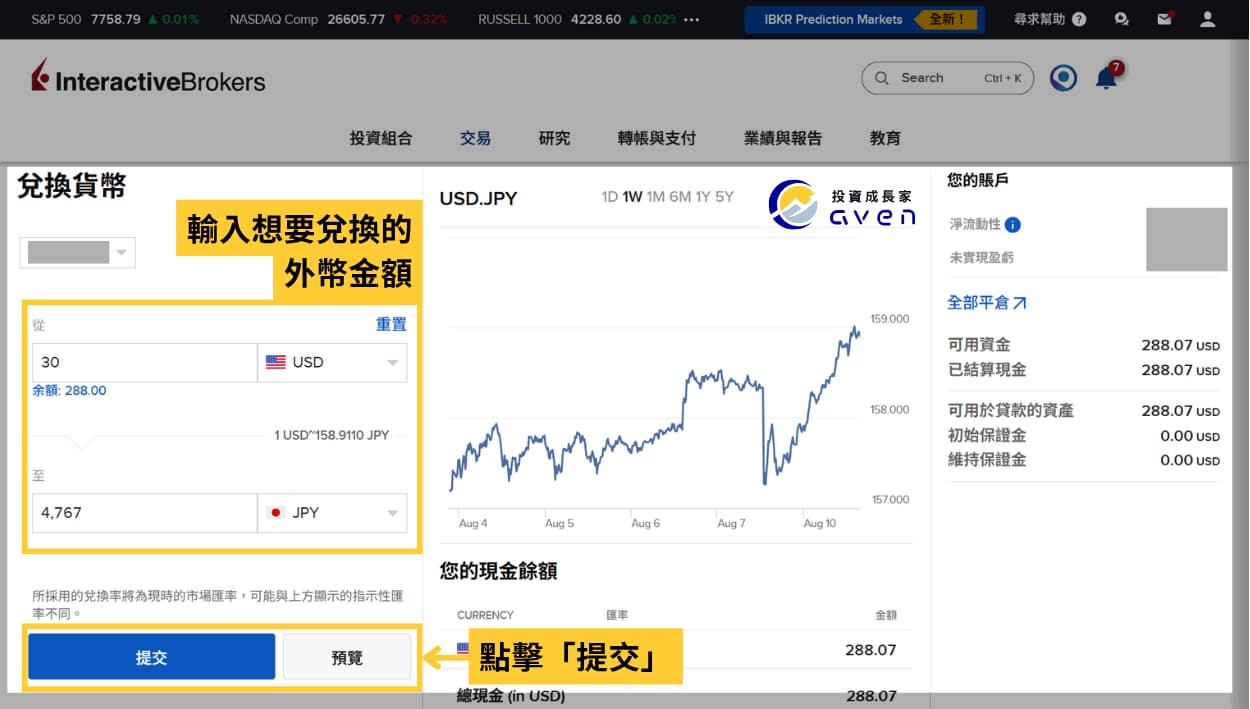The width and height of the screenshot is (1250, 709).
Task: Click the Interactive Brokers logo
Action: [x=148, y=77]
